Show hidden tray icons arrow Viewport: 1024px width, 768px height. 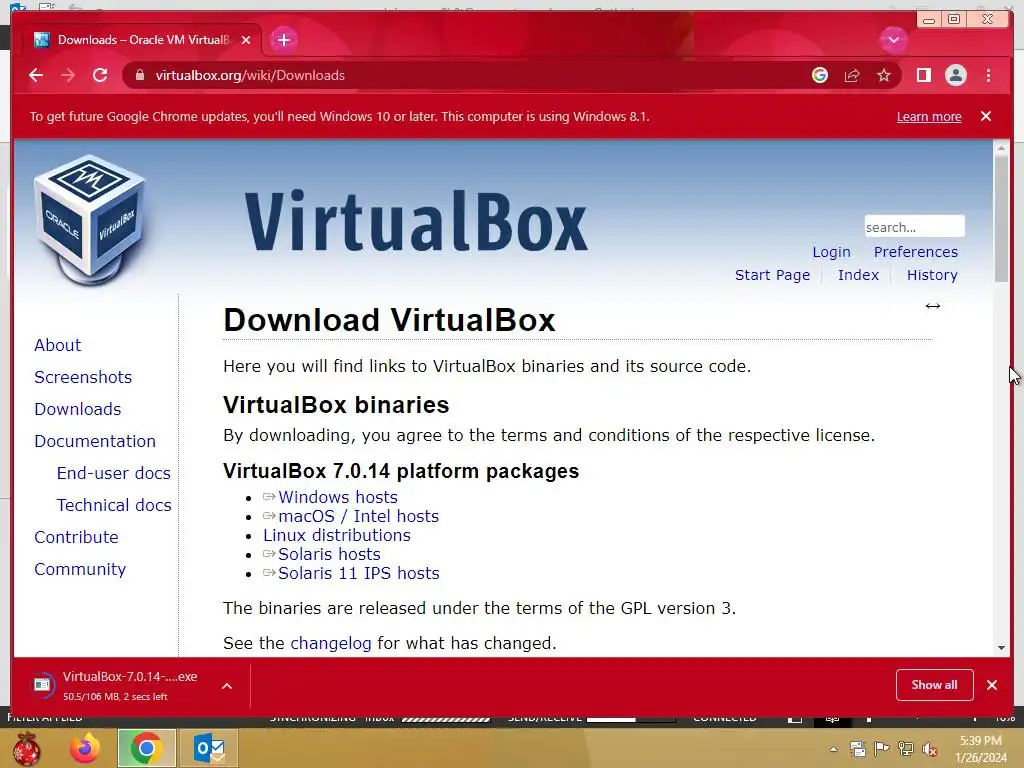(833, 749)
